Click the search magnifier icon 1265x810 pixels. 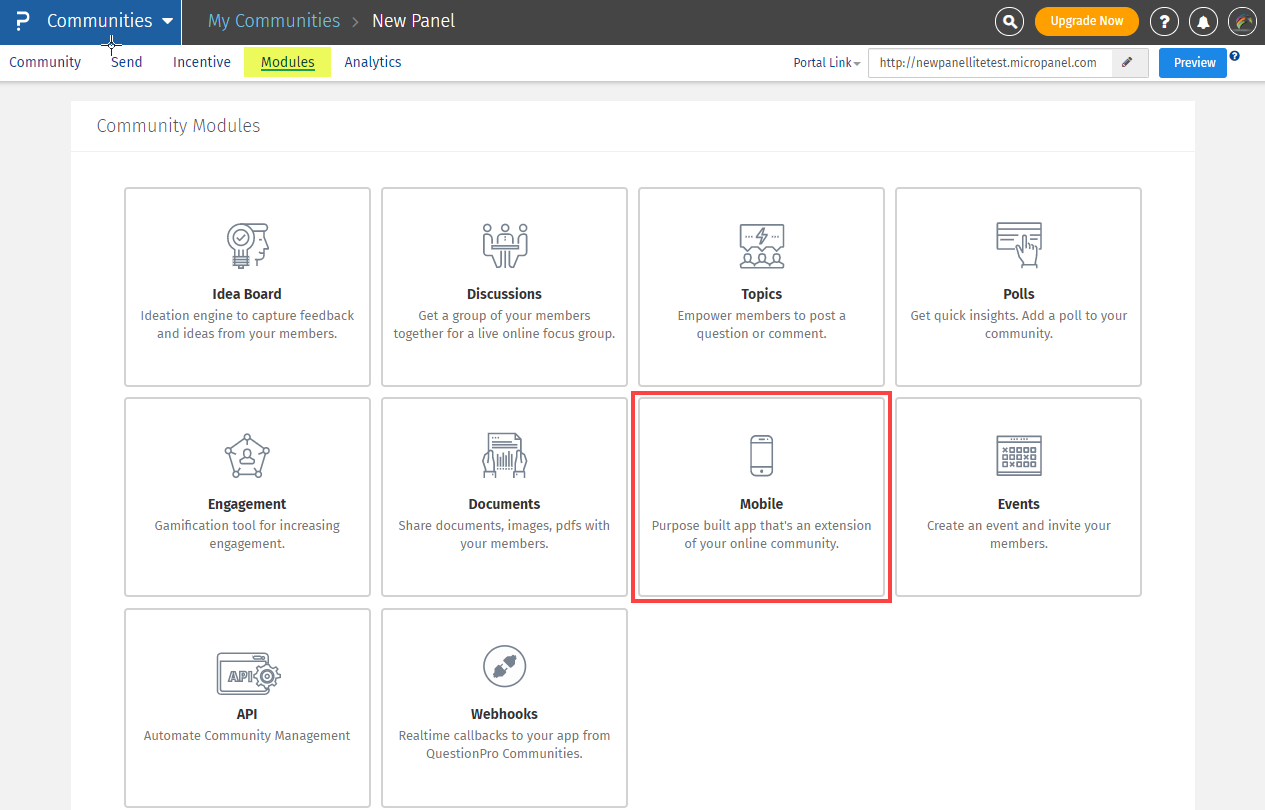(x=1010, y=21)
